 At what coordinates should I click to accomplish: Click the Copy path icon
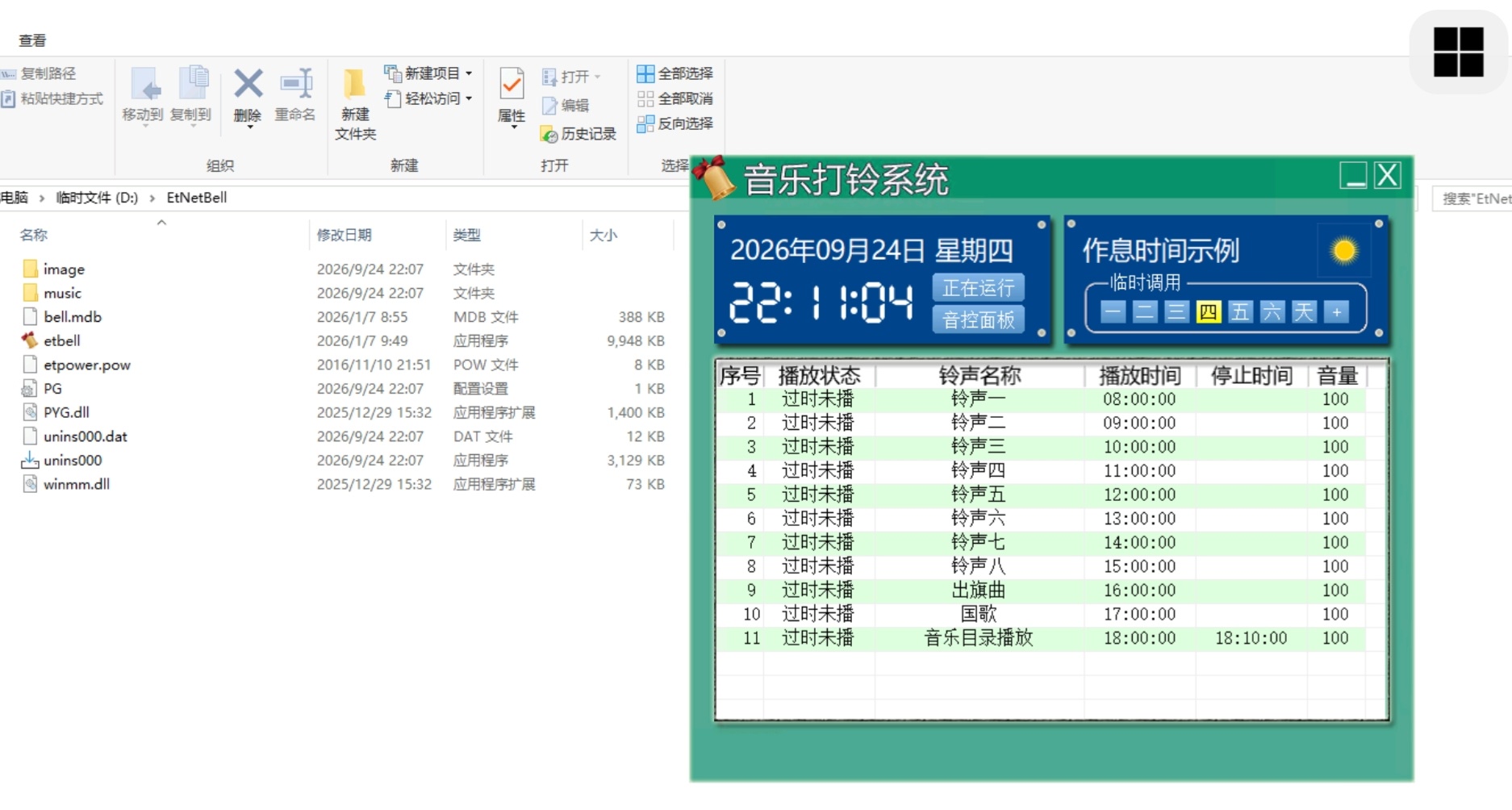[x=8, y=74]
